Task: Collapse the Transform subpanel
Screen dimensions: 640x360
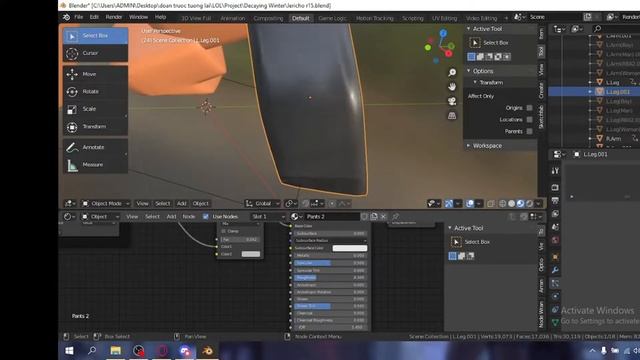Action: tap(475, 82)
